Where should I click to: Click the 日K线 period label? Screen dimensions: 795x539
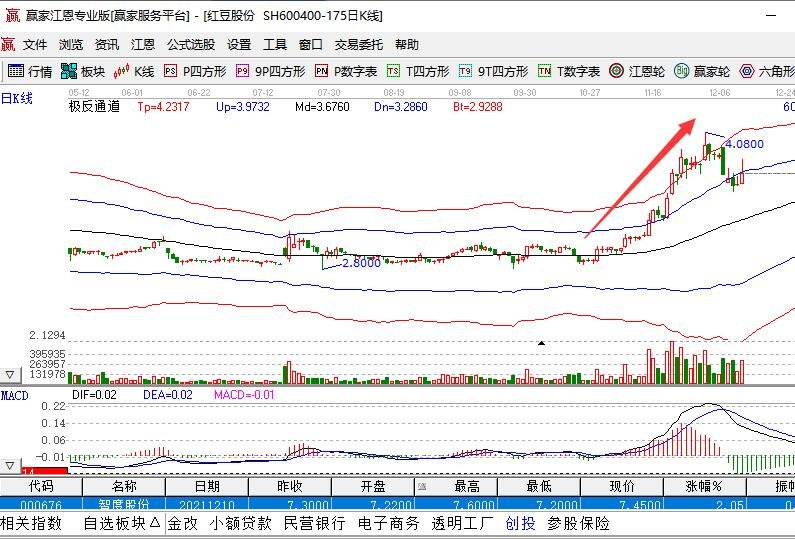[17, 98]
